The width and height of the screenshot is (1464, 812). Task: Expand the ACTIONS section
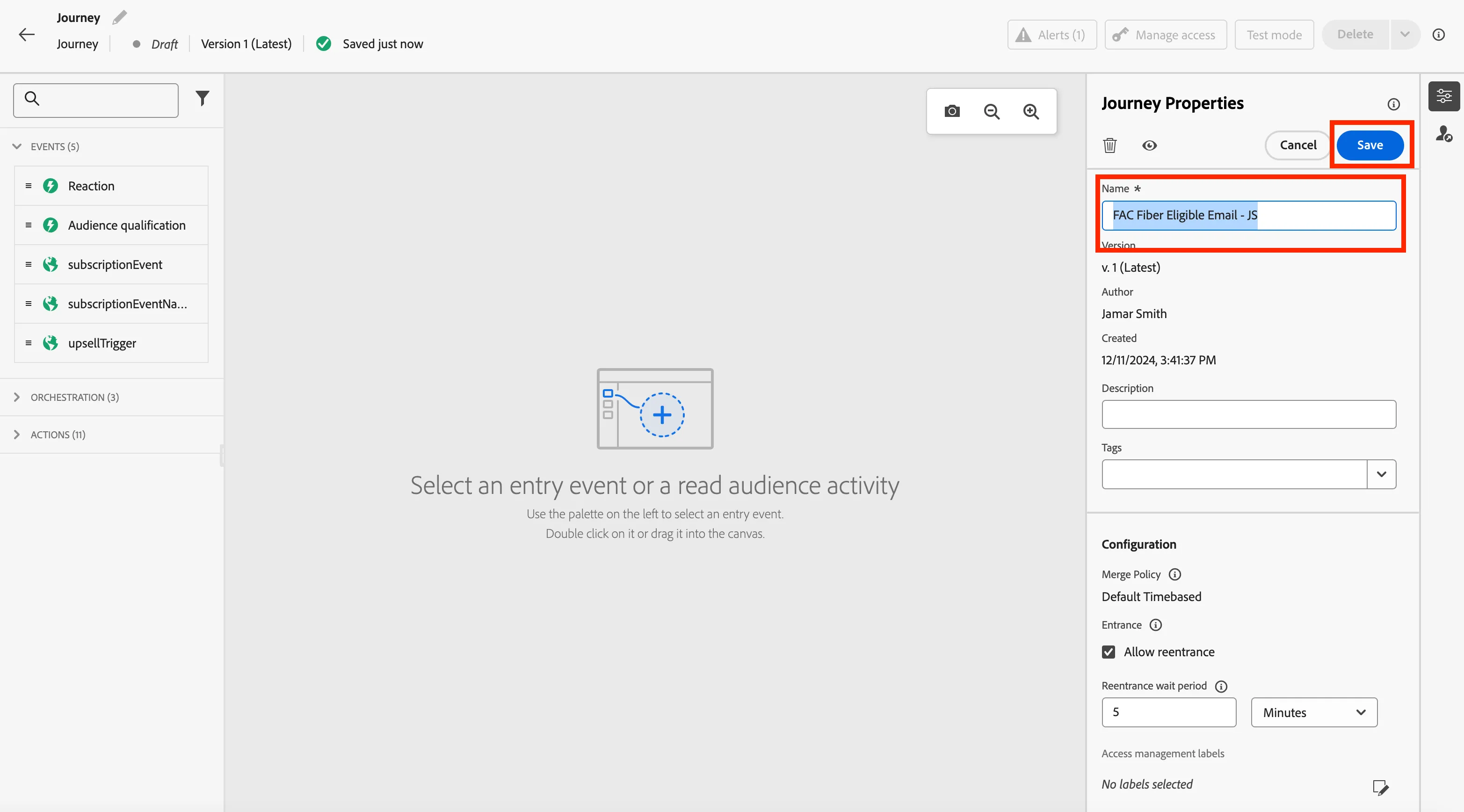[x=17, y=435]
